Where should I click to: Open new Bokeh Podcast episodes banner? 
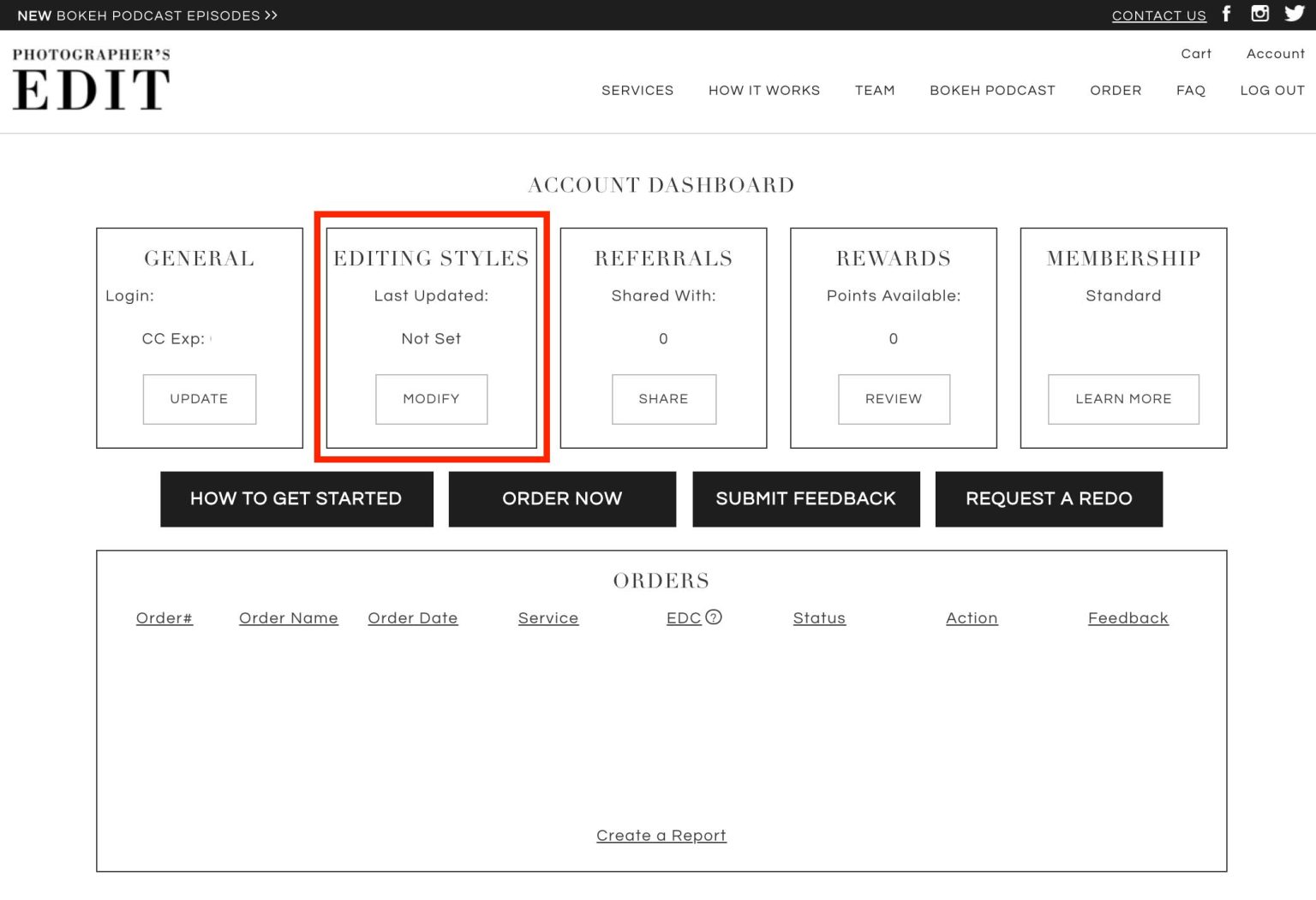click(x=146, y=15)
